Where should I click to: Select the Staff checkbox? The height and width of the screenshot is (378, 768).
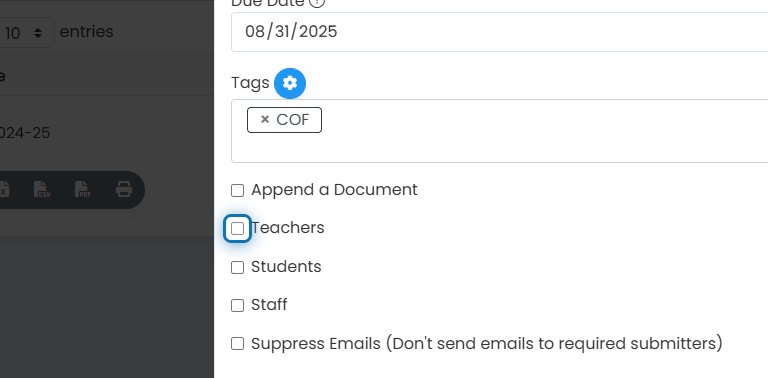pos(238,306)
